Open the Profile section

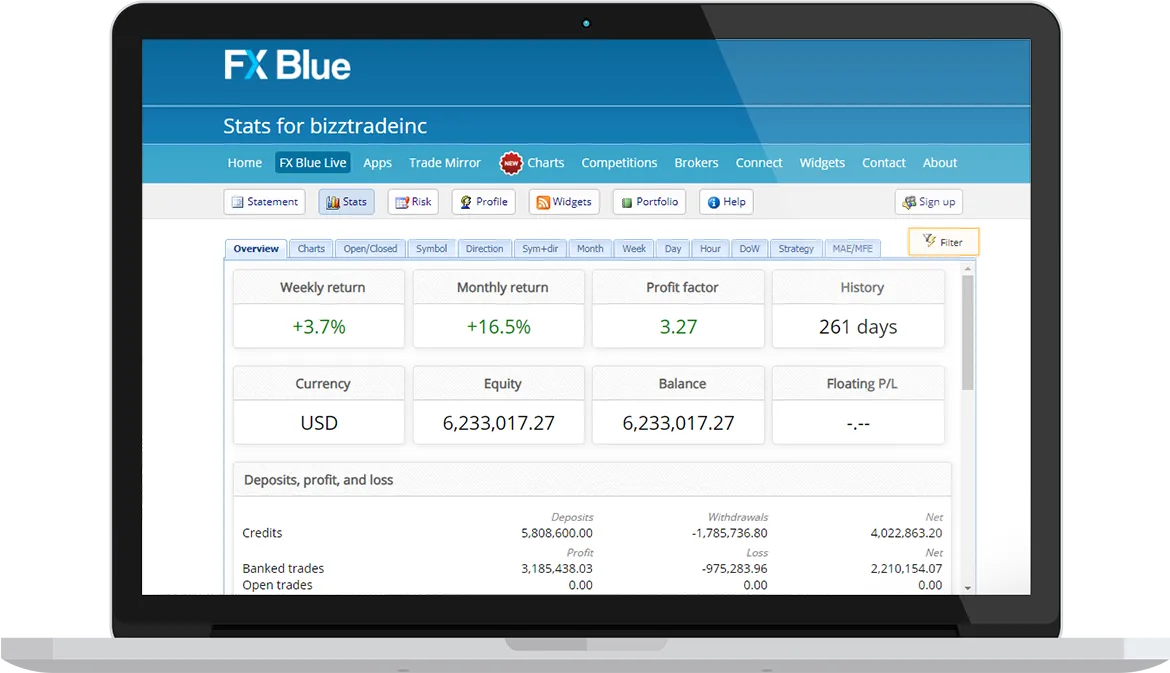484,201
